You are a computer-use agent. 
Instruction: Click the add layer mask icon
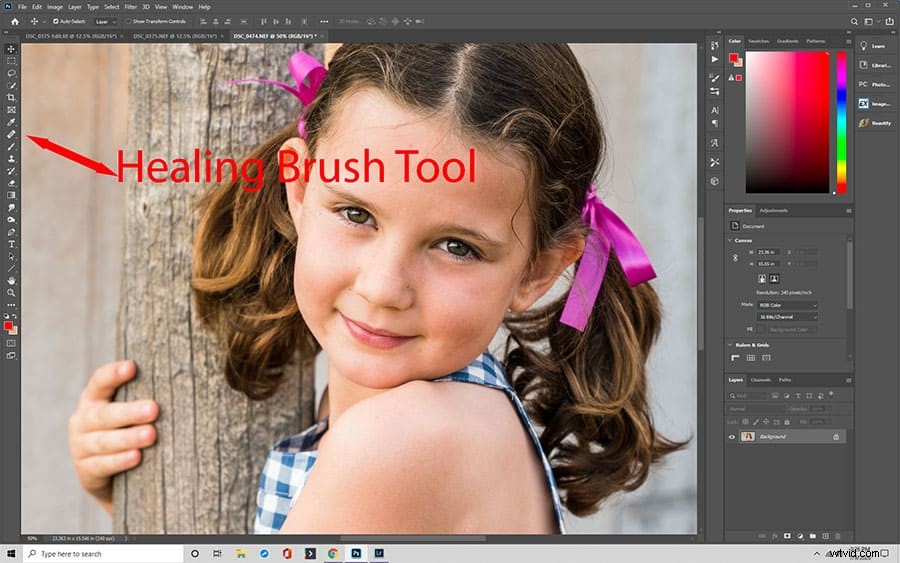tap(788, 536)
